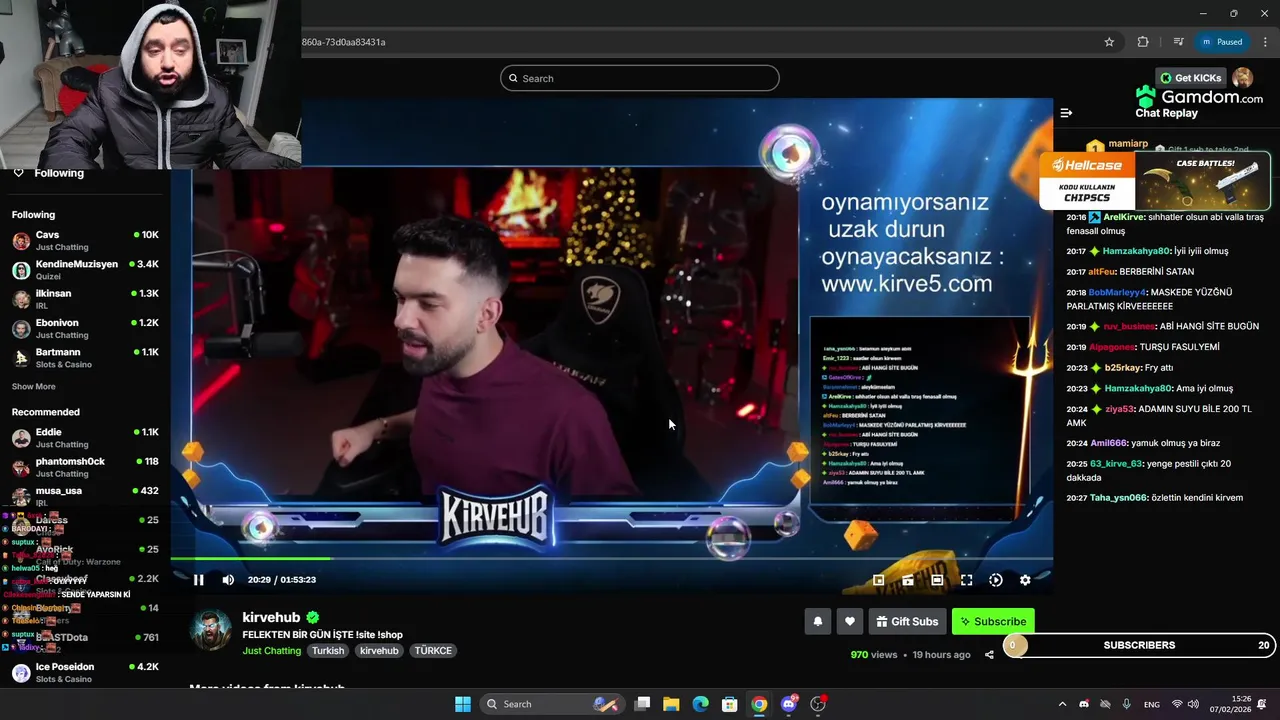
Task: Click the Just Chatting category link
Action: [x=271, y=651]
